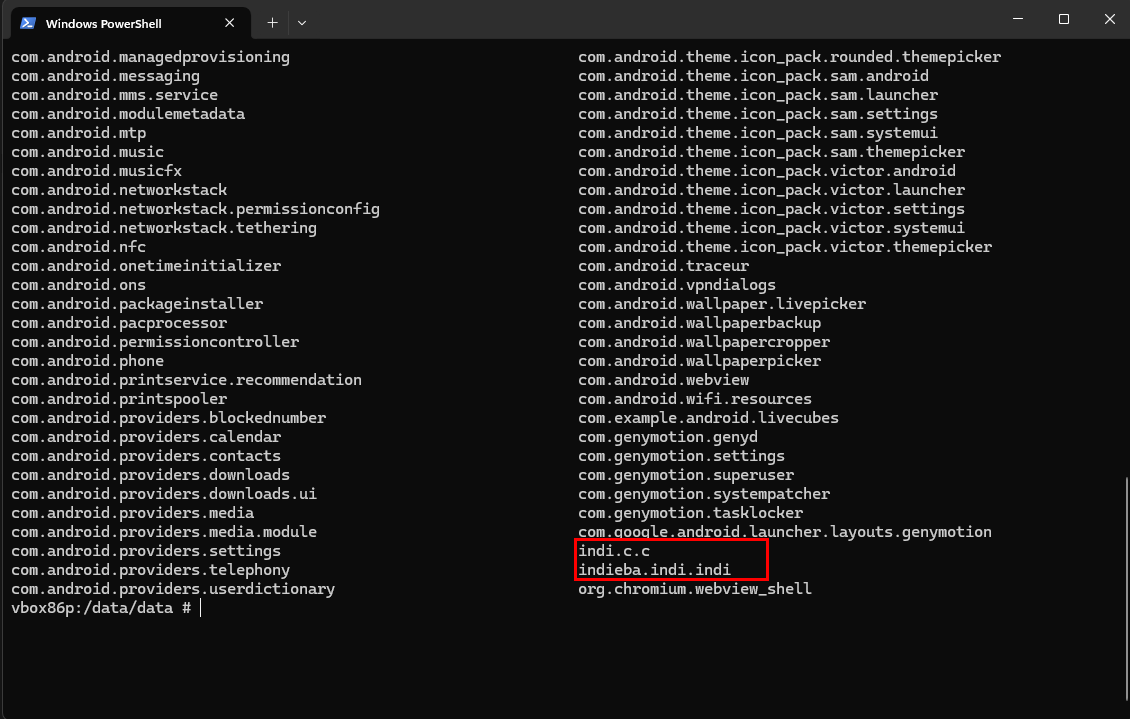Click the text com.android.theme.icon_pack.rounded.themepicker
This screenshot has height=719, width=1130.
790,57
